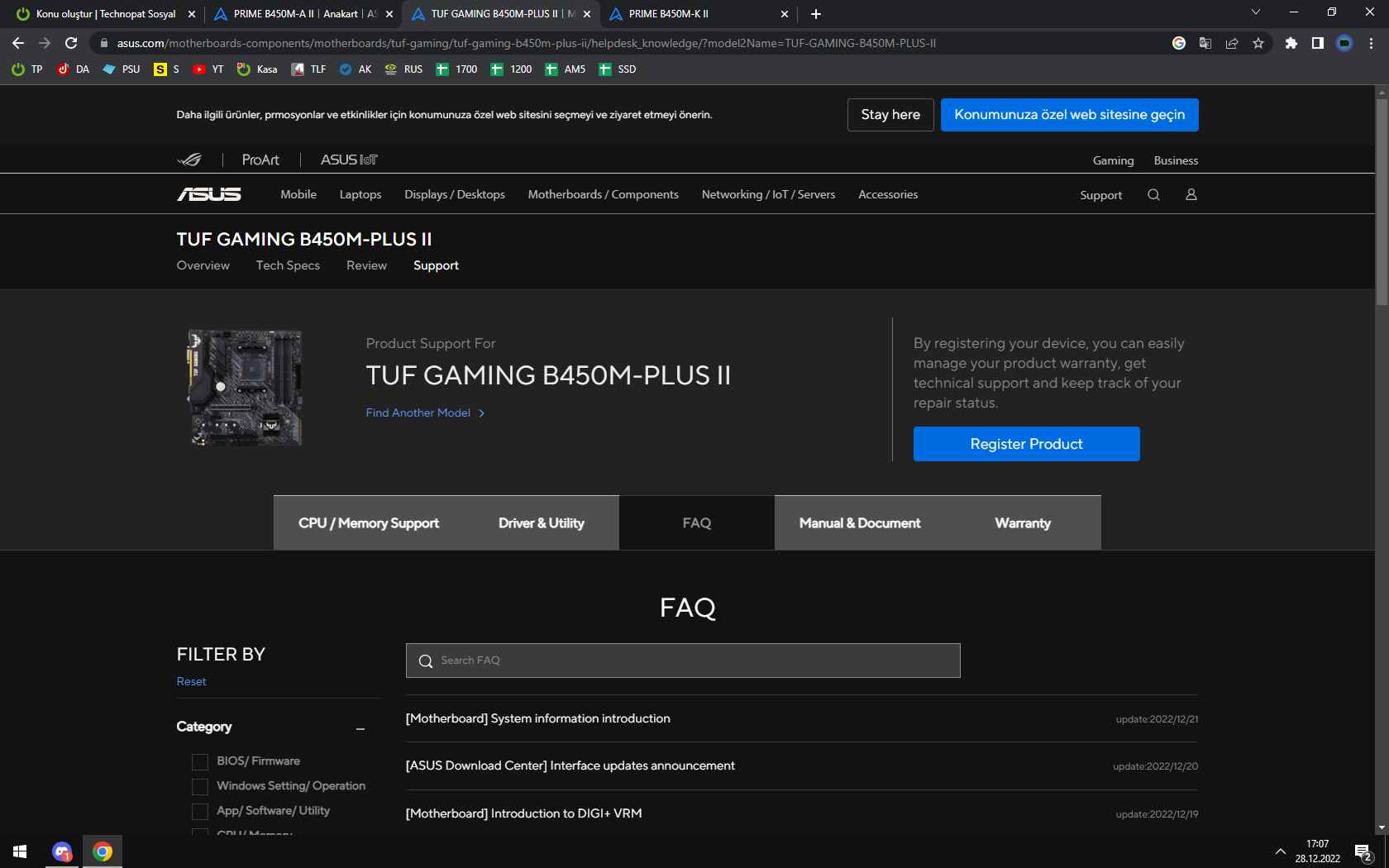The image size is (1389, 868).
Task: Open the Windows Start menu
Action: pos(20,851)
